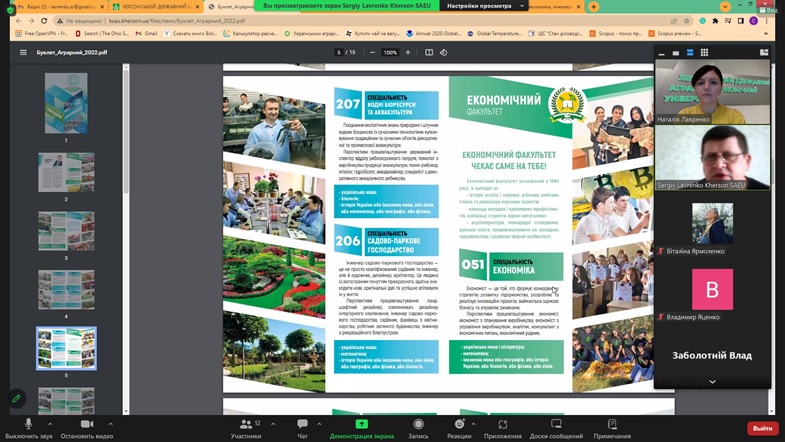Select page 1 thumbnail in sidebar
The image size is (785, 442).
(x=66, y=103)
